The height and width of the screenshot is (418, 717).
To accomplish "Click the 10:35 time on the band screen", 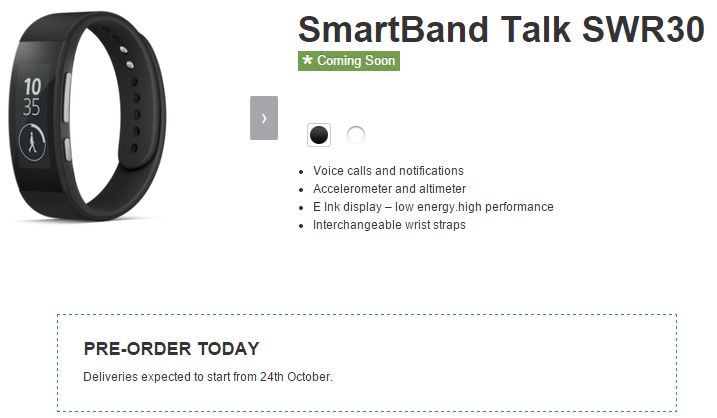I will [32, 97].
